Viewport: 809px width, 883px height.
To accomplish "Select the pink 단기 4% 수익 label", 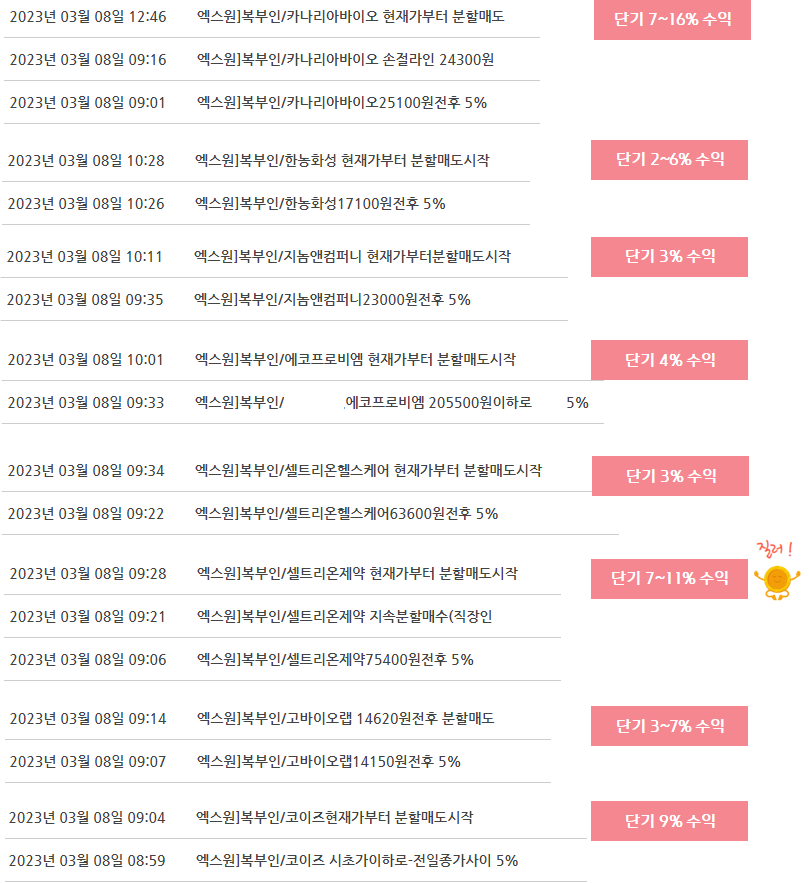I will (669, 360).
